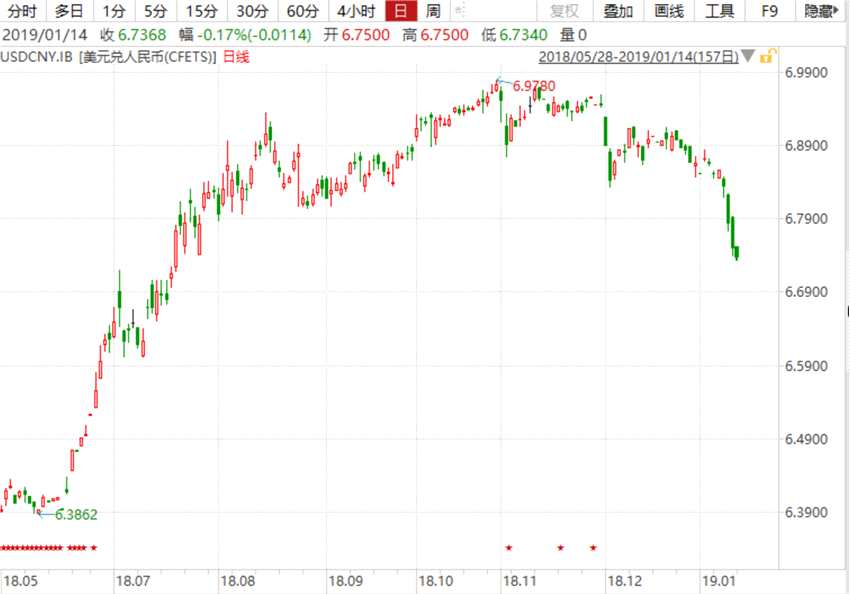The image size is (850, 594).
Task: Open the 叠加 overlay option
Action: click(618, 11)
